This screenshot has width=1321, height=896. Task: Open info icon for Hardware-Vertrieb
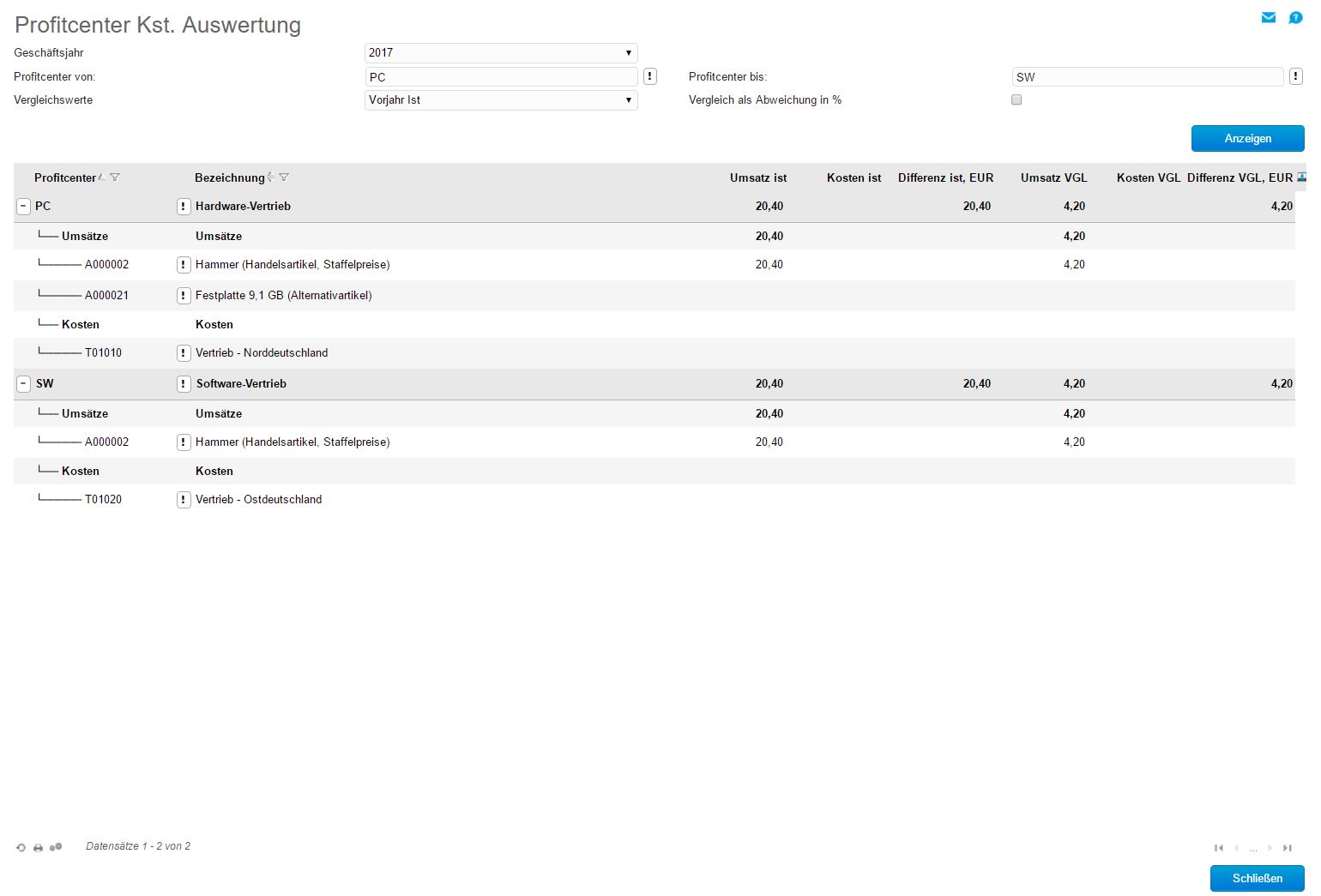(x=183, y=207)
